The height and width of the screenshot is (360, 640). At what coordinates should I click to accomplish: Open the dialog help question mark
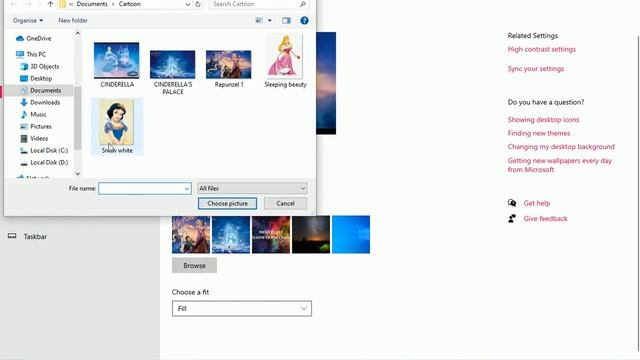tap(304, 20)
